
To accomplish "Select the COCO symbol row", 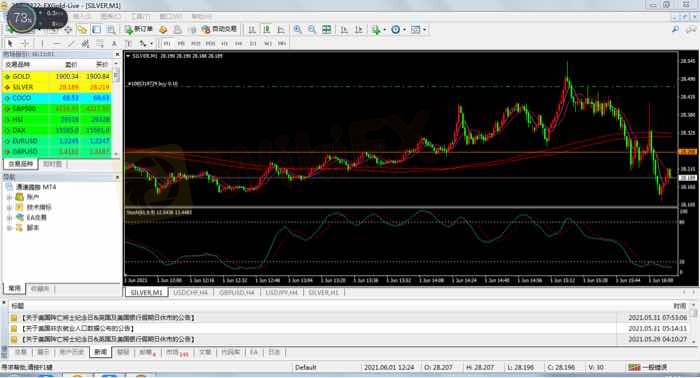I will [57, 98].
